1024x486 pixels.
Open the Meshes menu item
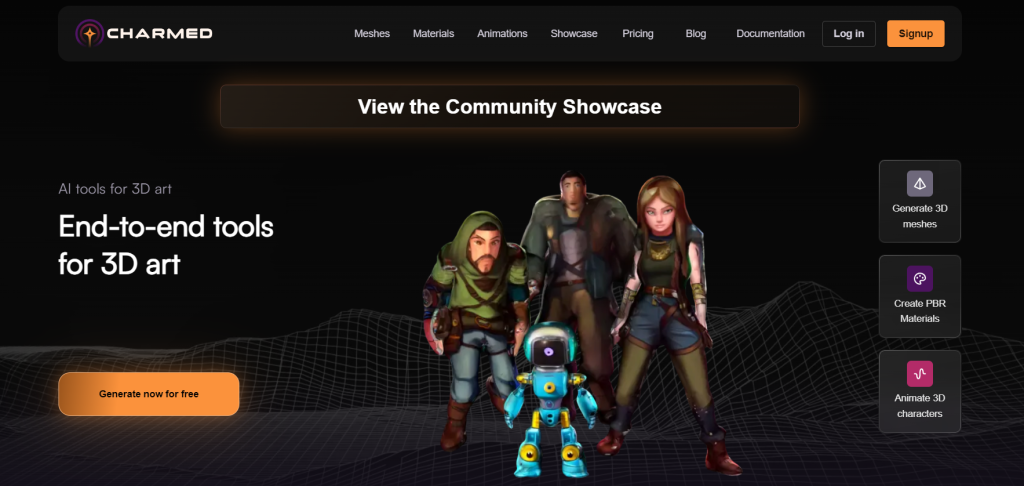point(372,34)
